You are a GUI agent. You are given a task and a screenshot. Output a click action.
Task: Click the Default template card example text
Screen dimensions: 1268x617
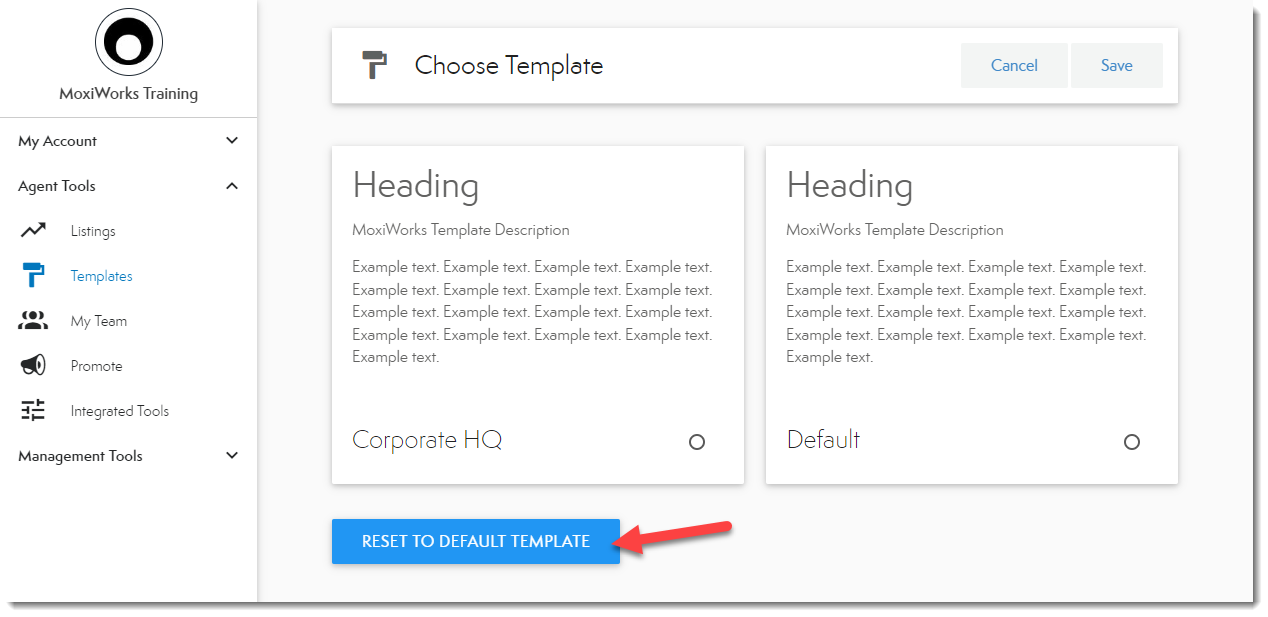[x=966, y=311]
